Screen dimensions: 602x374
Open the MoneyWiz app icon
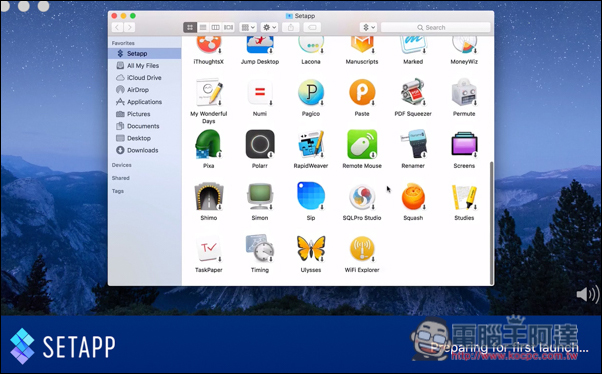point(464,45)
